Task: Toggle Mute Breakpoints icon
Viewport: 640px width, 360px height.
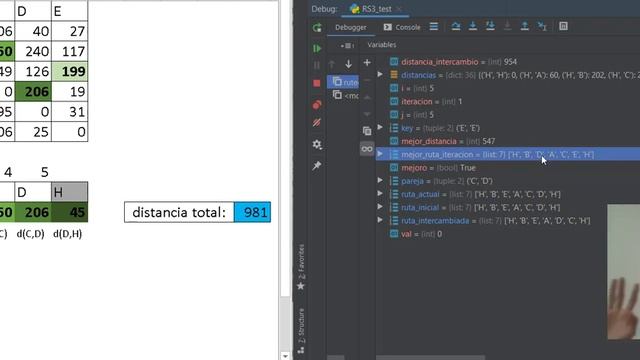Action: coord(317,122)
